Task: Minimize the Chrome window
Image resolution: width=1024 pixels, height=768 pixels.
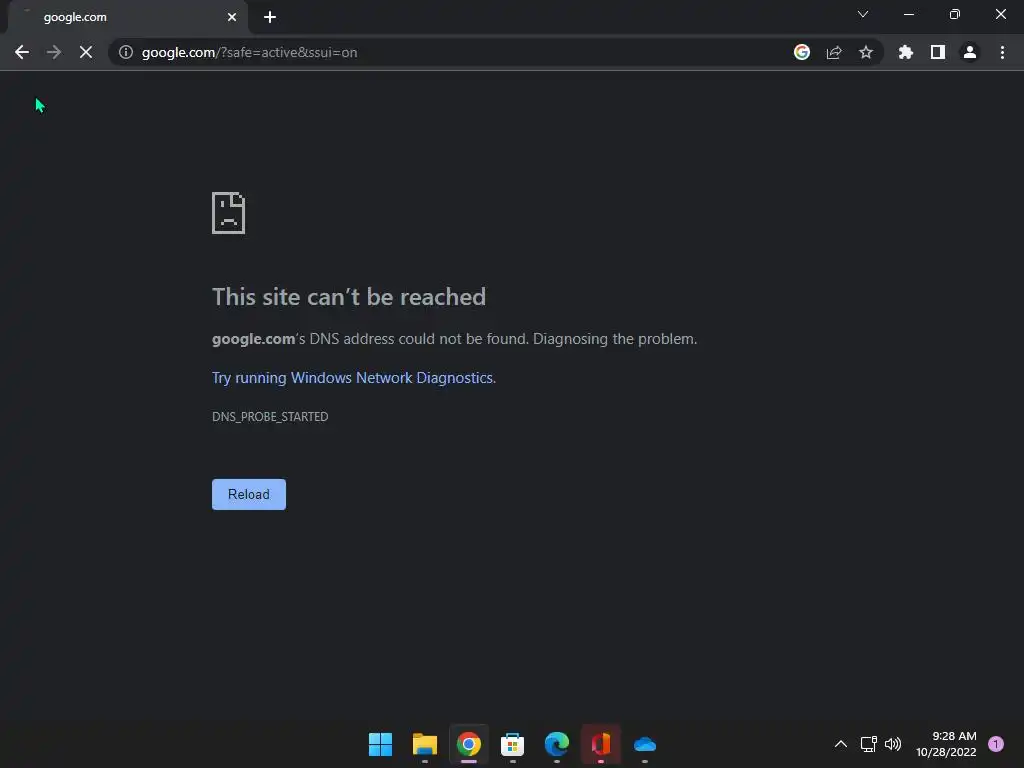Action: pyautogui.click(x=908, y=14)
